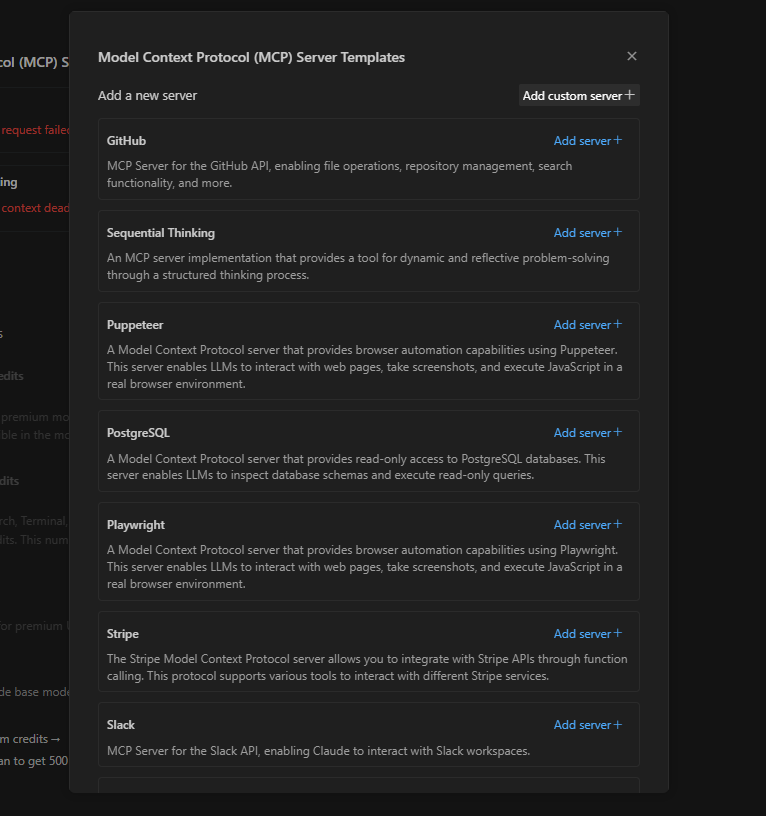
Task: Add the GitHub server
Action: tap(588, 141)
